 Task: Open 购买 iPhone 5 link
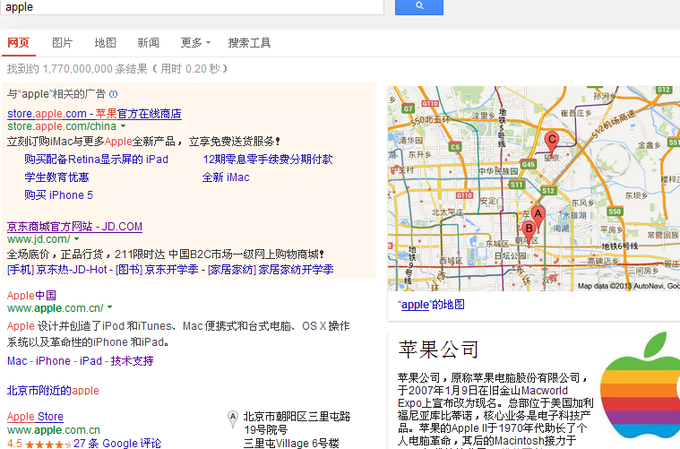click(x=59, y=195)
